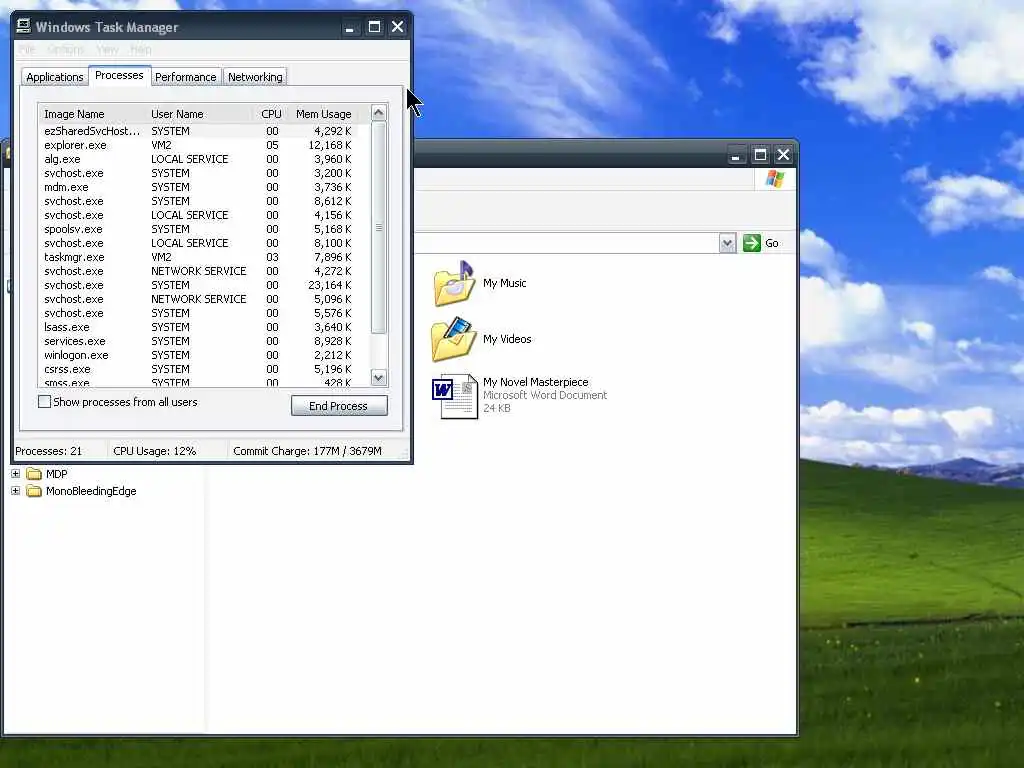The width and height of the screenshot is (1024, 768).
Task: Click the 8,612 K memory usage cell
Action: click(x=332, y=201)
